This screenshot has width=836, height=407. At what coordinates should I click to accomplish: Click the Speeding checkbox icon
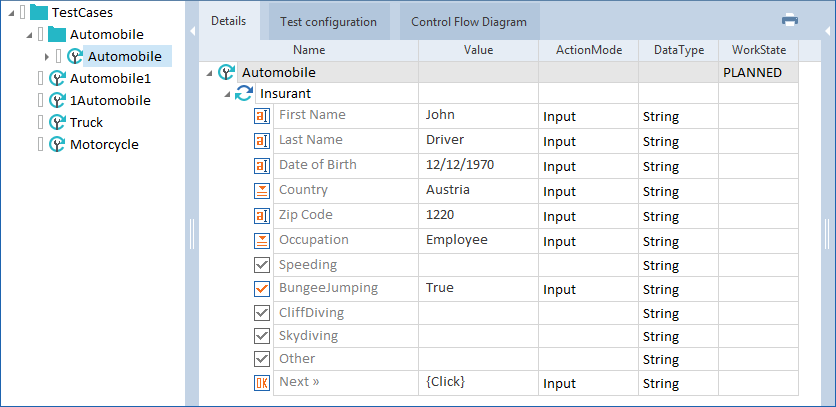(262, 265)
